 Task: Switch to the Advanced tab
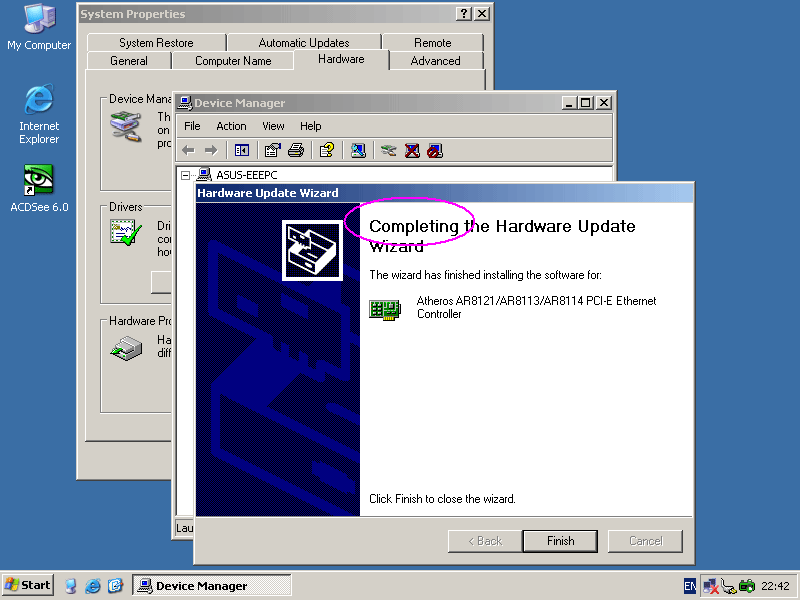435,61
